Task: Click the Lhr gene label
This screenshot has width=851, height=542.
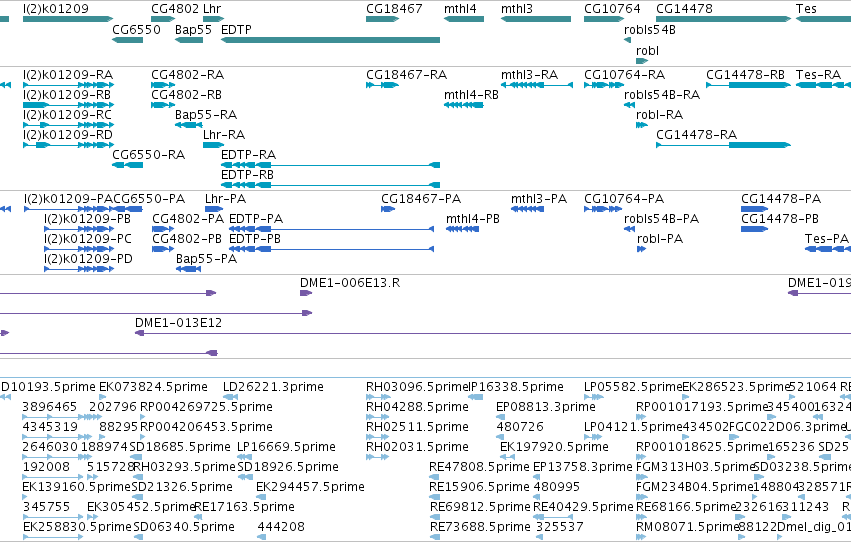Action: pos(212,9)
